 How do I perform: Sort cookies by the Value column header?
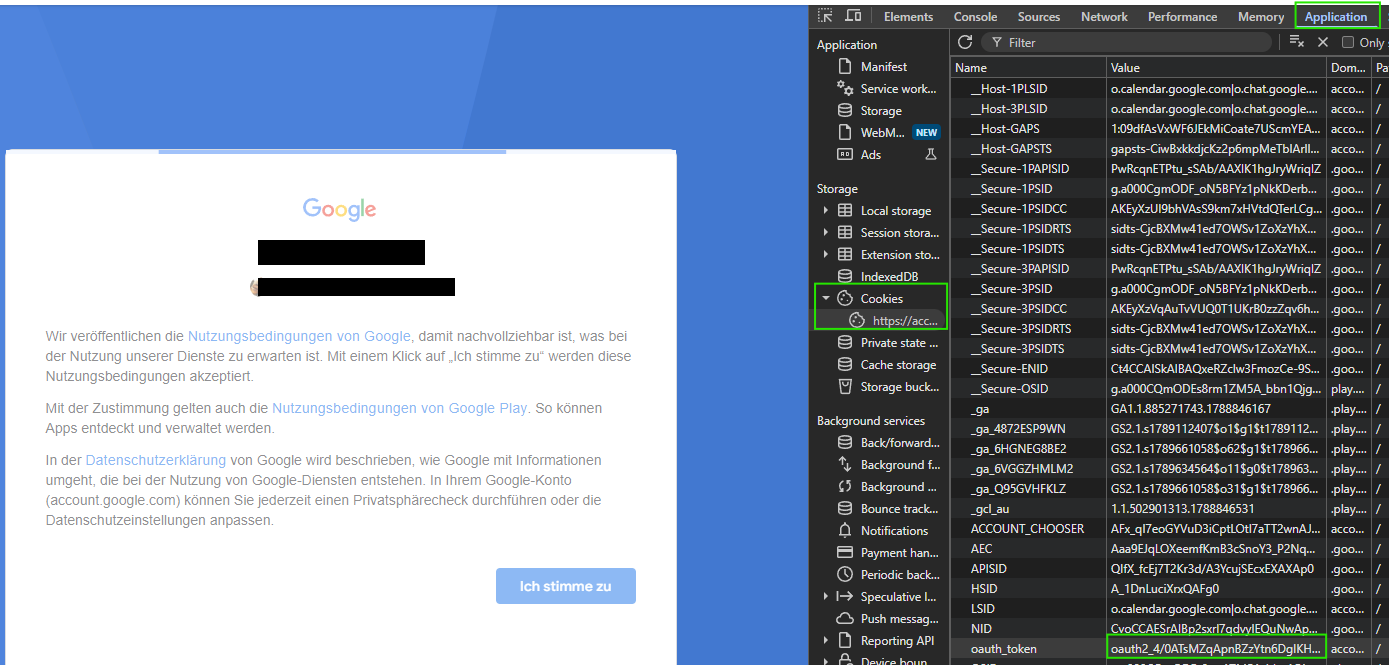[x=1216, y=68]
